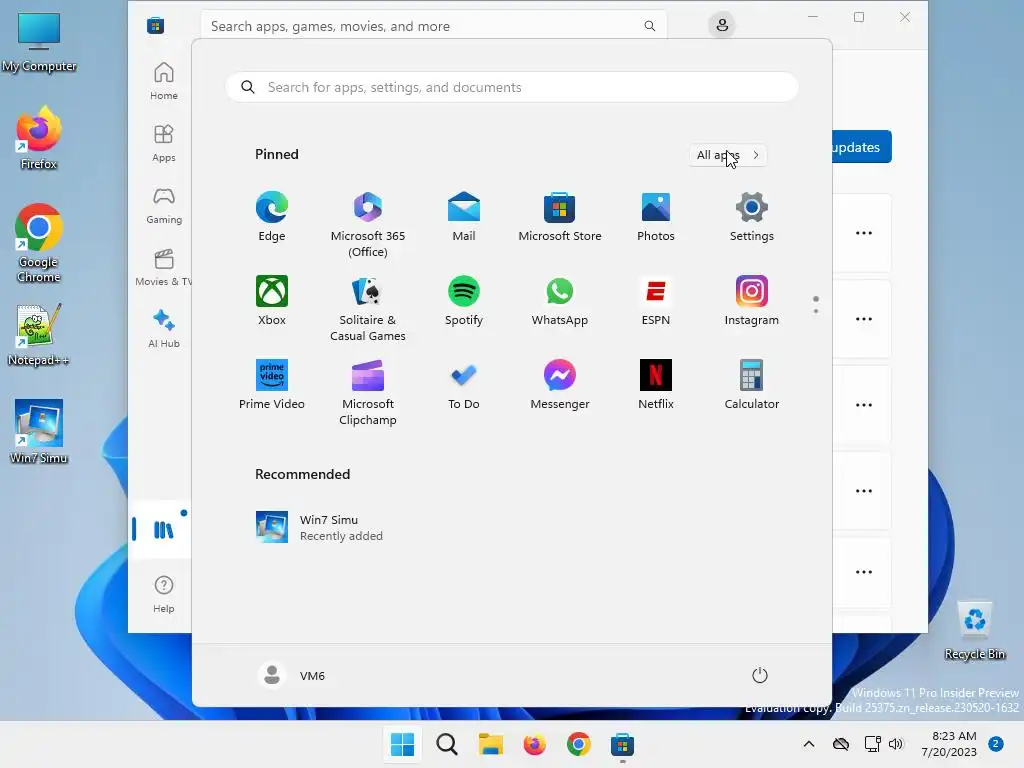Show All apps list
The width and height of the screenshot is (1024, 768).
[x=728, y=155]
